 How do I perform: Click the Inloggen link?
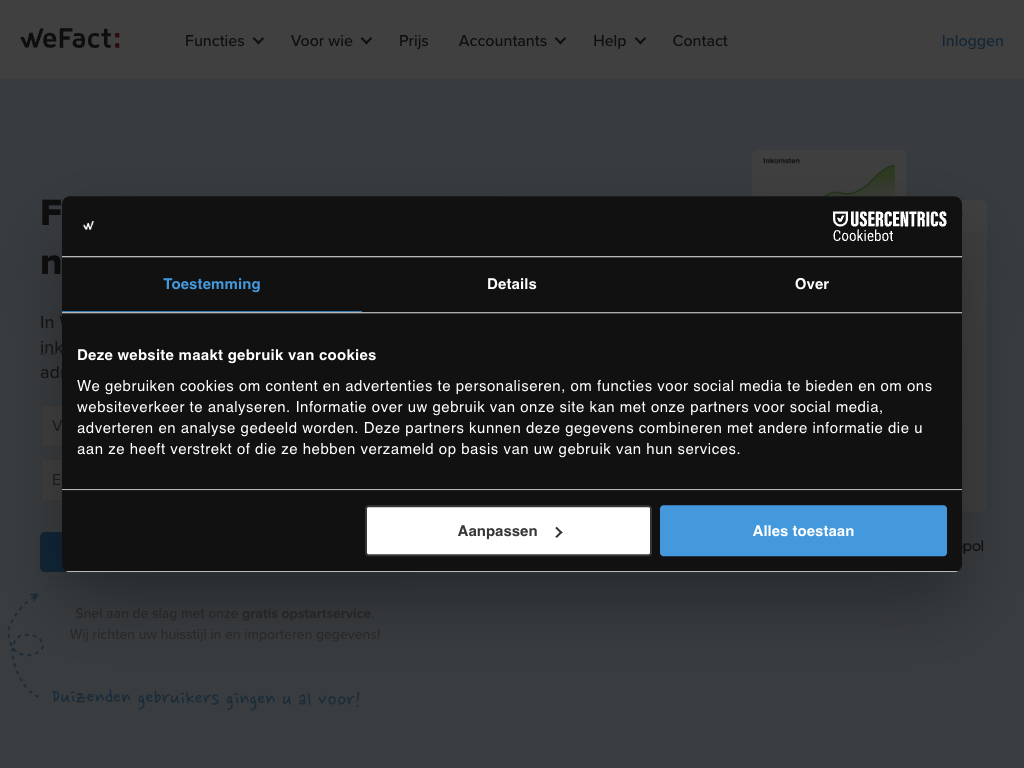(x=972, y=41)
